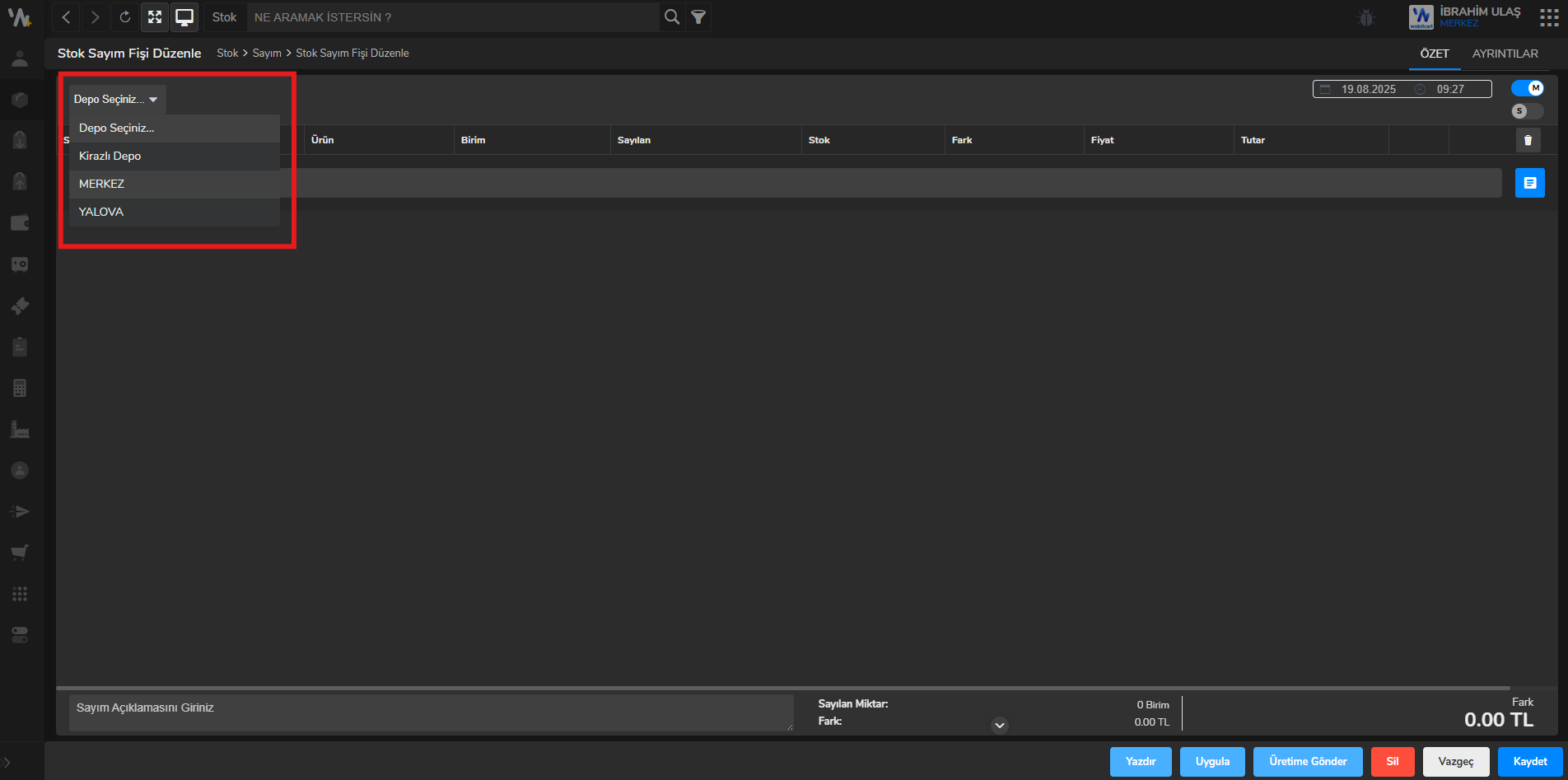Click the monitor display icon

(x=184, y=17)
